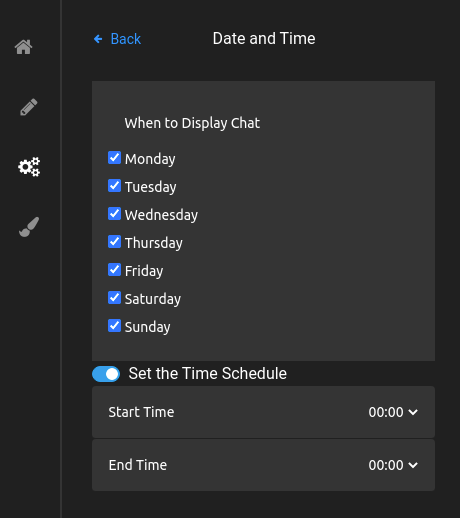Uncheck the Sunday checkbox
Image resolution: width=460 pixels, height=518 pixels.
114,326
